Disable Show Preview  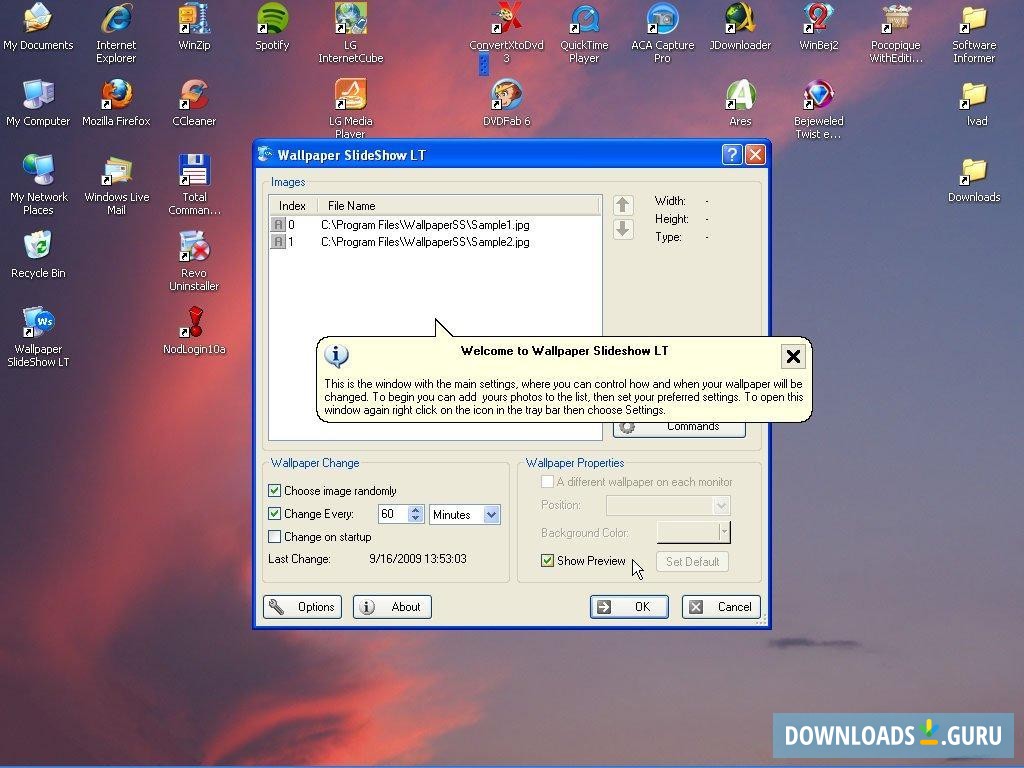[547, 561]
